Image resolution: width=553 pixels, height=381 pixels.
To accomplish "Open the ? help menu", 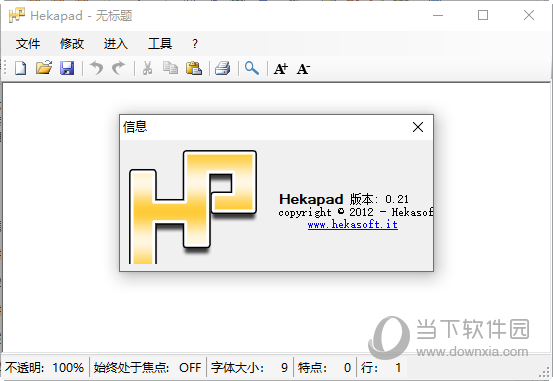I will 195,44.
